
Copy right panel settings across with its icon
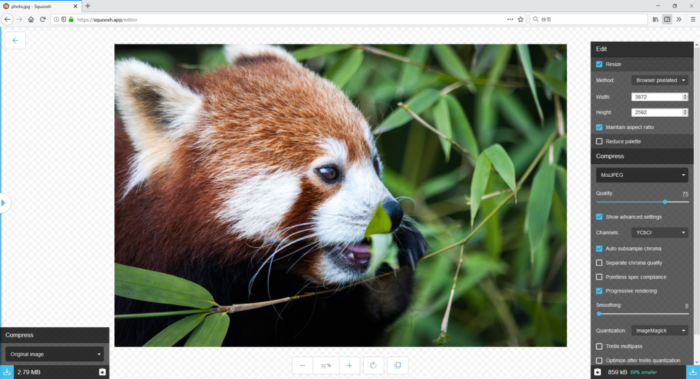pos(598,372)
